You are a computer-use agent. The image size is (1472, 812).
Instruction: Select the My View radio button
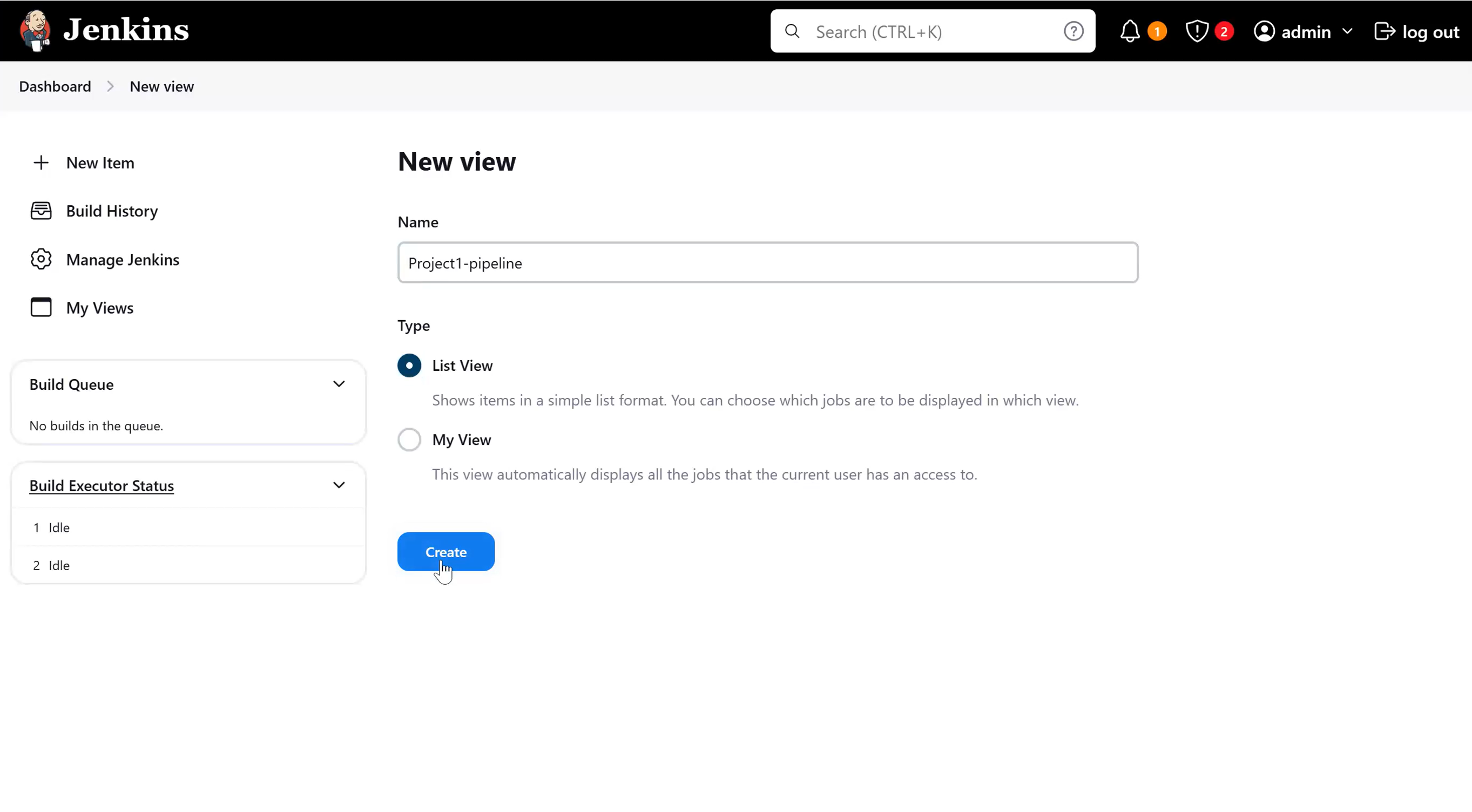point(409,440)
